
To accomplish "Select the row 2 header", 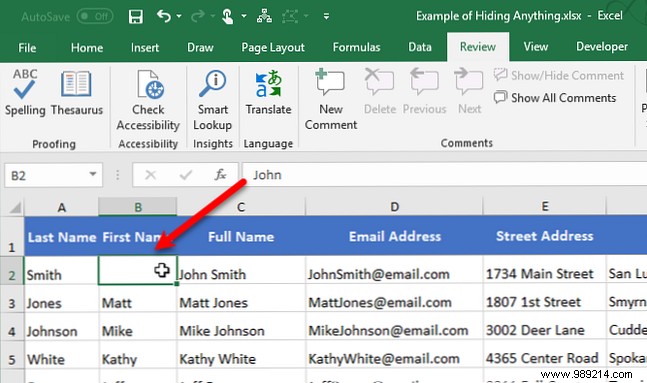I will pos(12,271).
